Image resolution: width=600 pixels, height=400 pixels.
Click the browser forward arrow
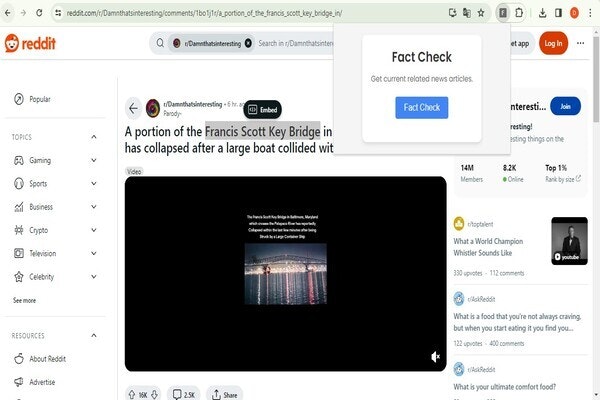pos(23,13)
